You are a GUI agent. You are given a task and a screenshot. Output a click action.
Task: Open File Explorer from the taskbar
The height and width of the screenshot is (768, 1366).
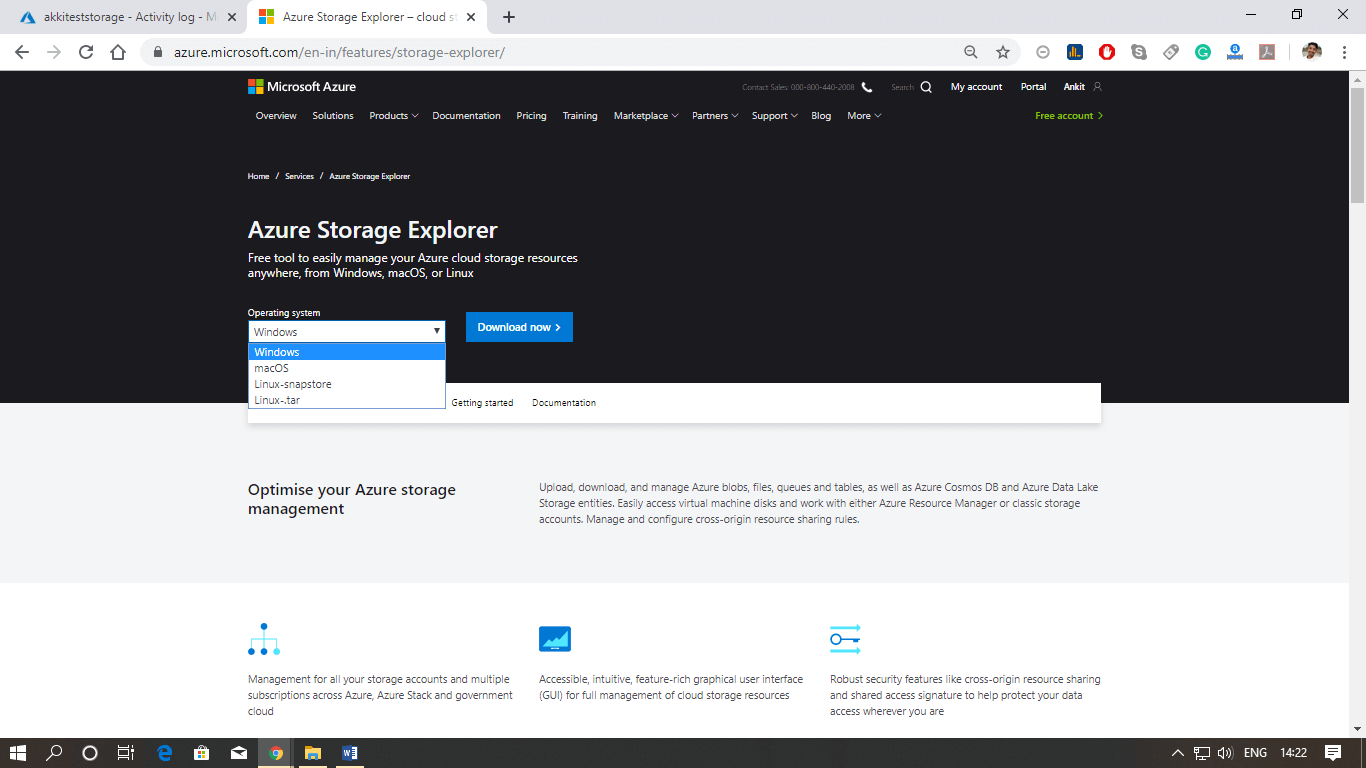[312, 753]
